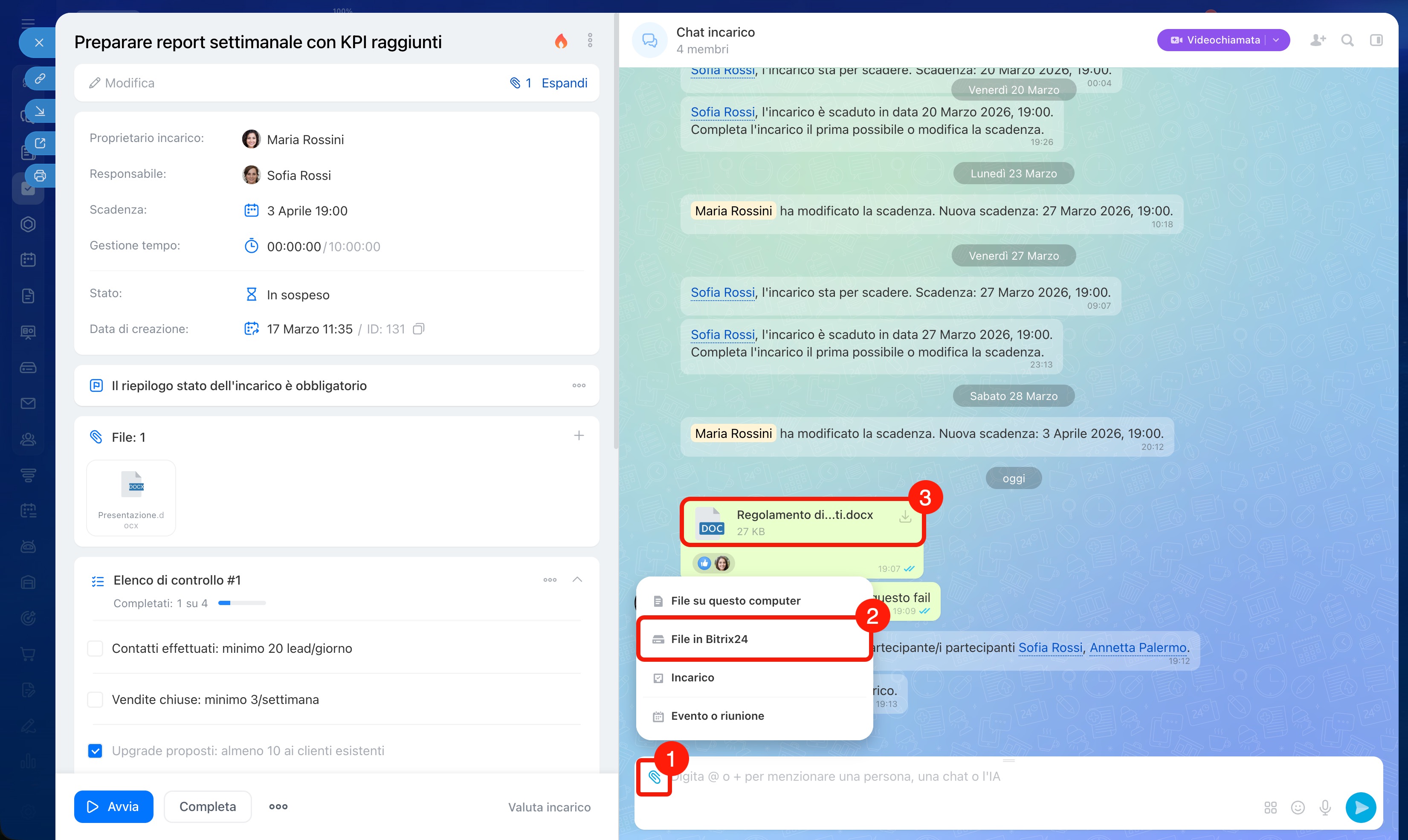Collapse Elenco di controllo #1 chevron

pos(577,579)
